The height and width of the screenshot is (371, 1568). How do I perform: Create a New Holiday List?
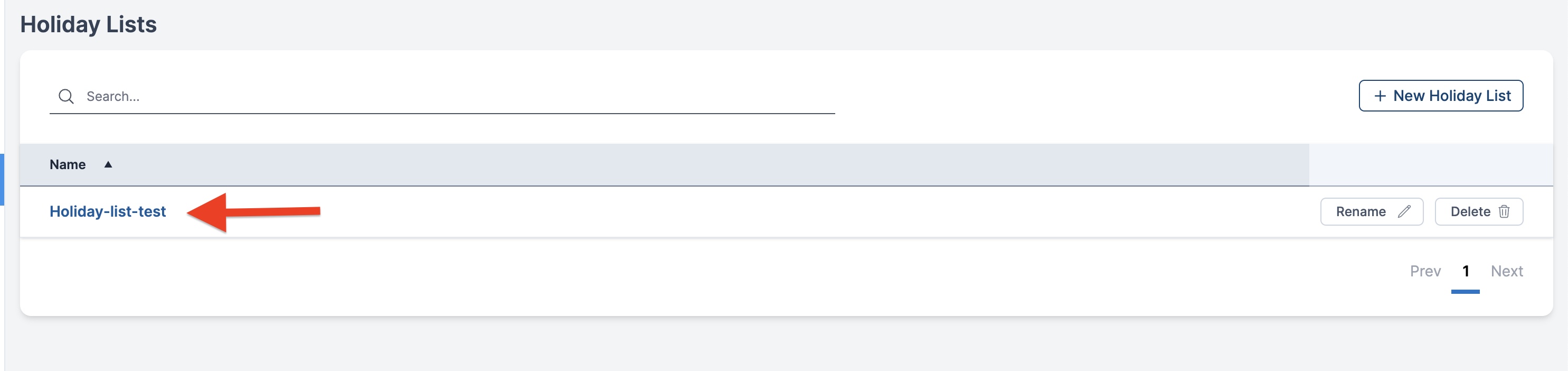pos(1441,96)
